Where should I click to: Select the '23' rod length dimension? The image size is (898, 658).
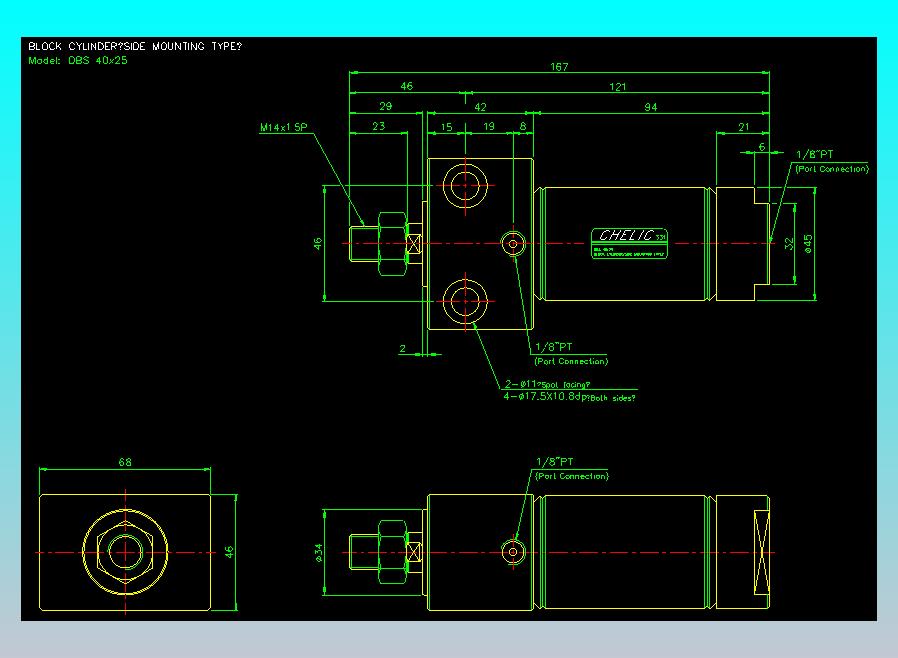point(379,126)
